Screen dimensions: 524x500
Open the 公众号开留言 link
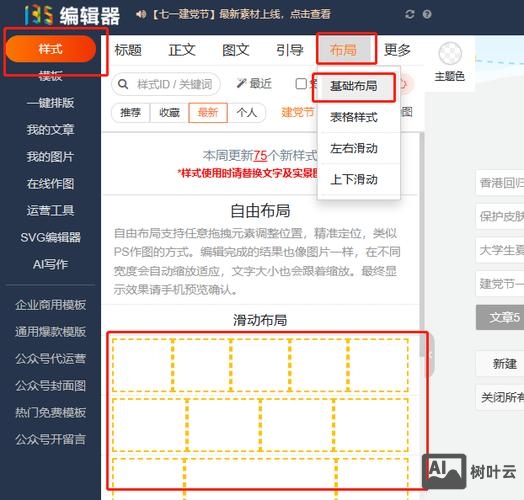50,440
